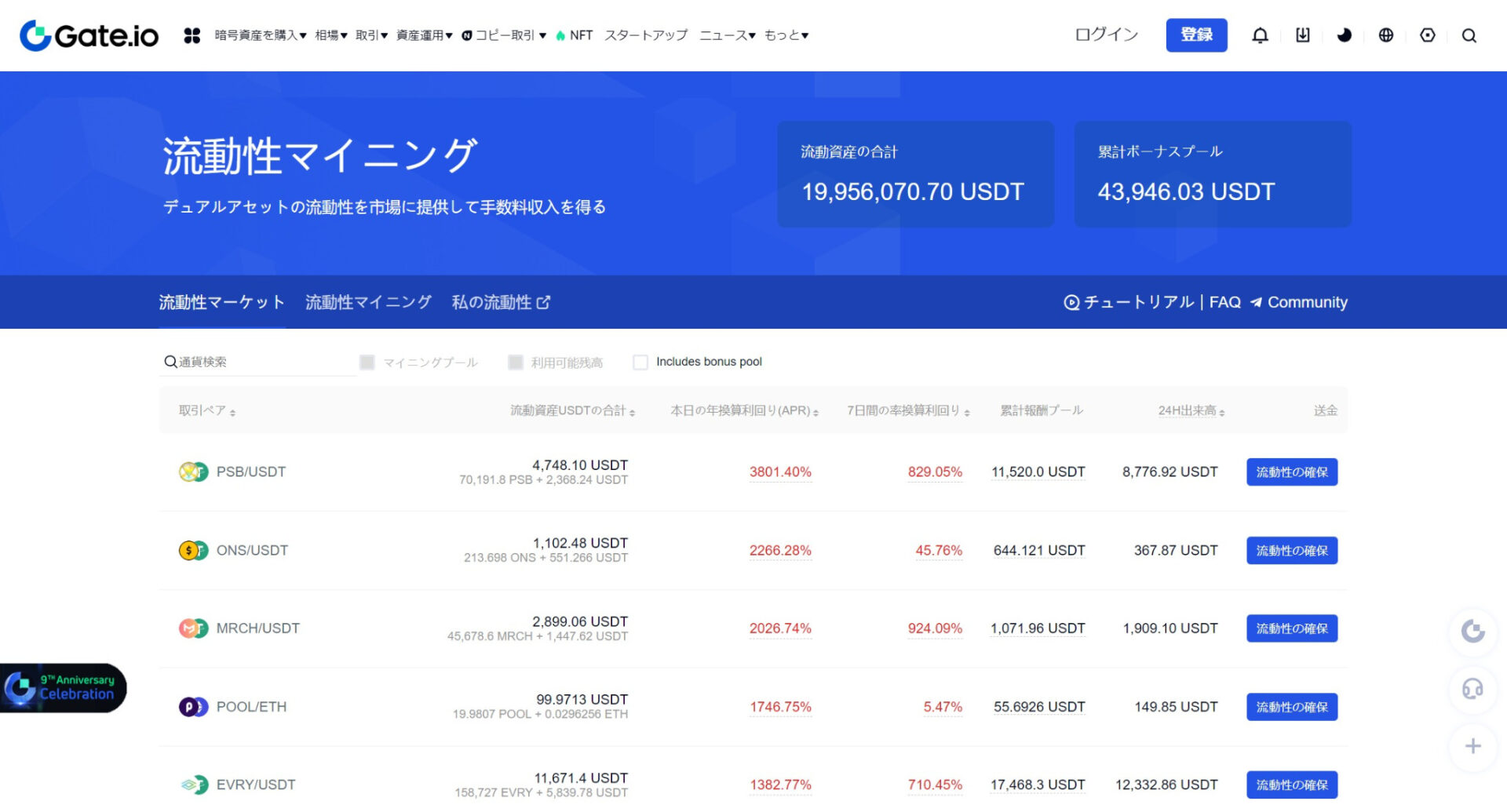Click 流動性の確保 for MRCH/USDT

click(x=1292, y=628)
